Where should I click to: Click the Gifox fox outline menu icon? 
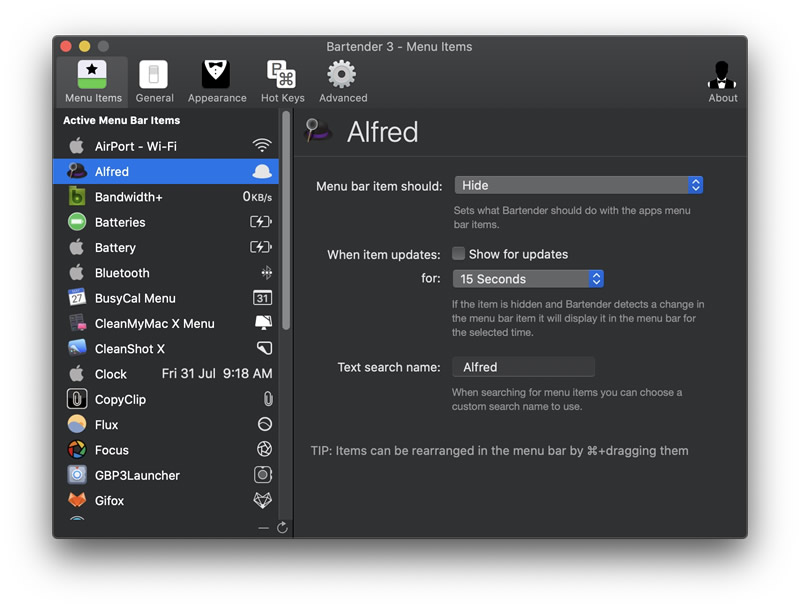point(263,500)
